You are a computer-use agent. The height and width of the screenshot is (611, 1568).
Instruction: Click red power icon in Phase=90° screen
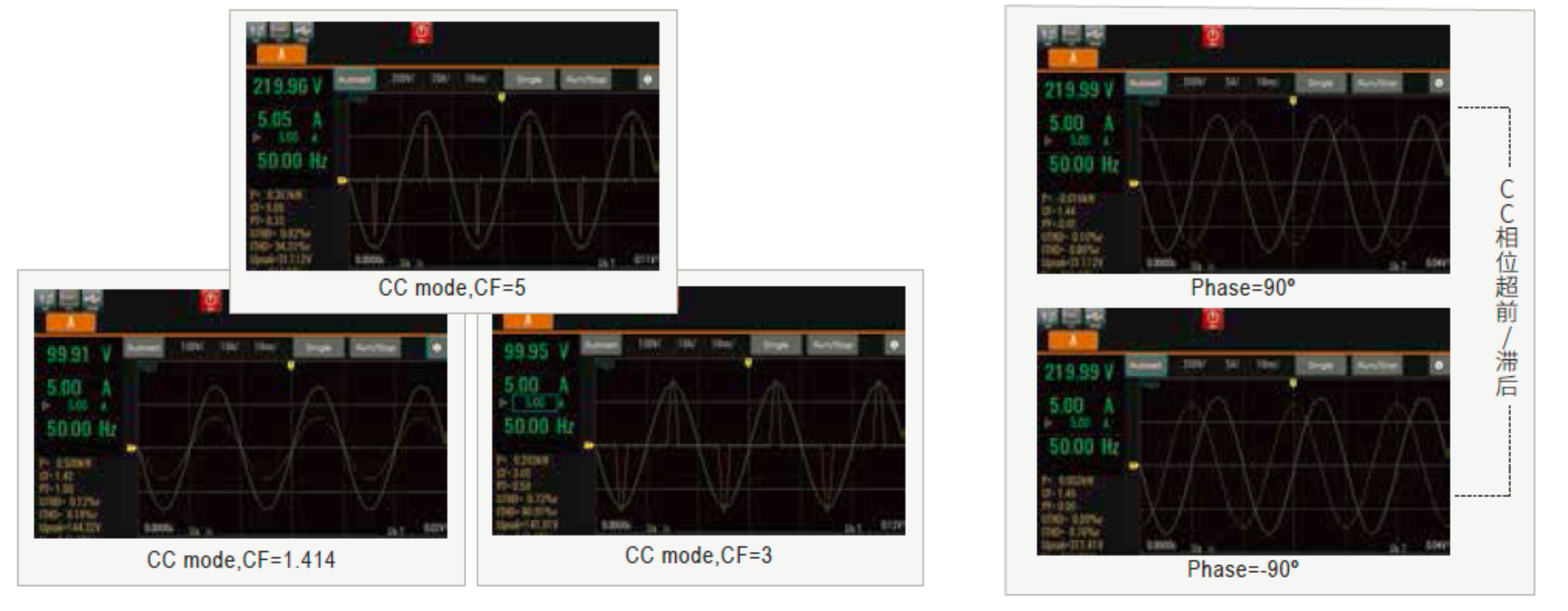[x=1212, y=36]
